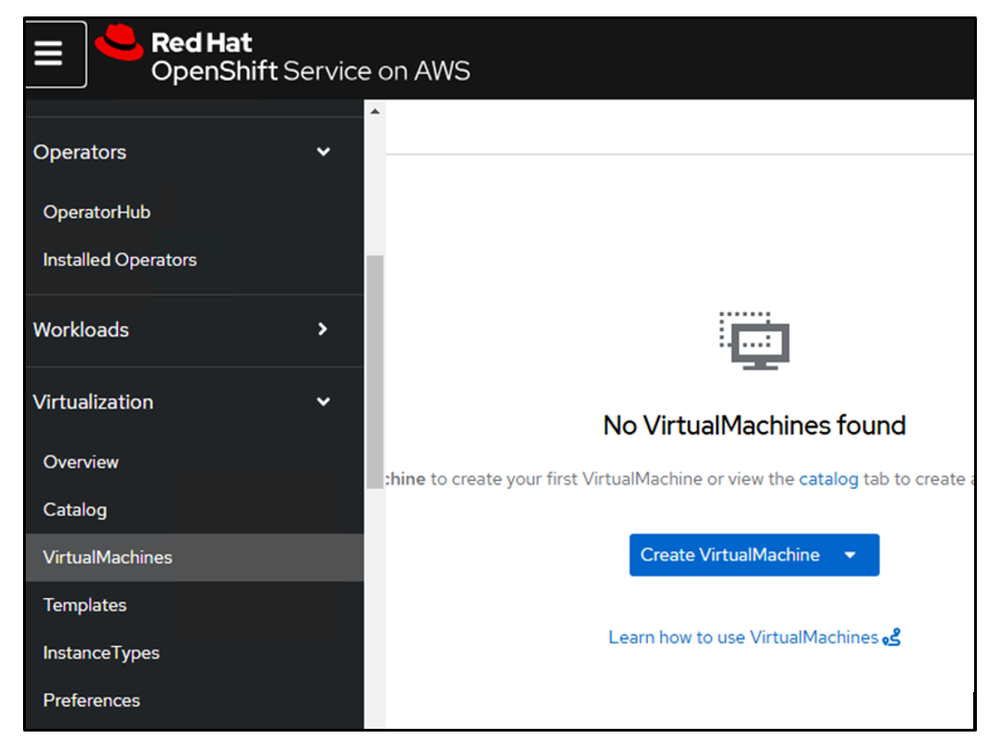Navigate to InstanceTypes

click(x=101, y=653)
